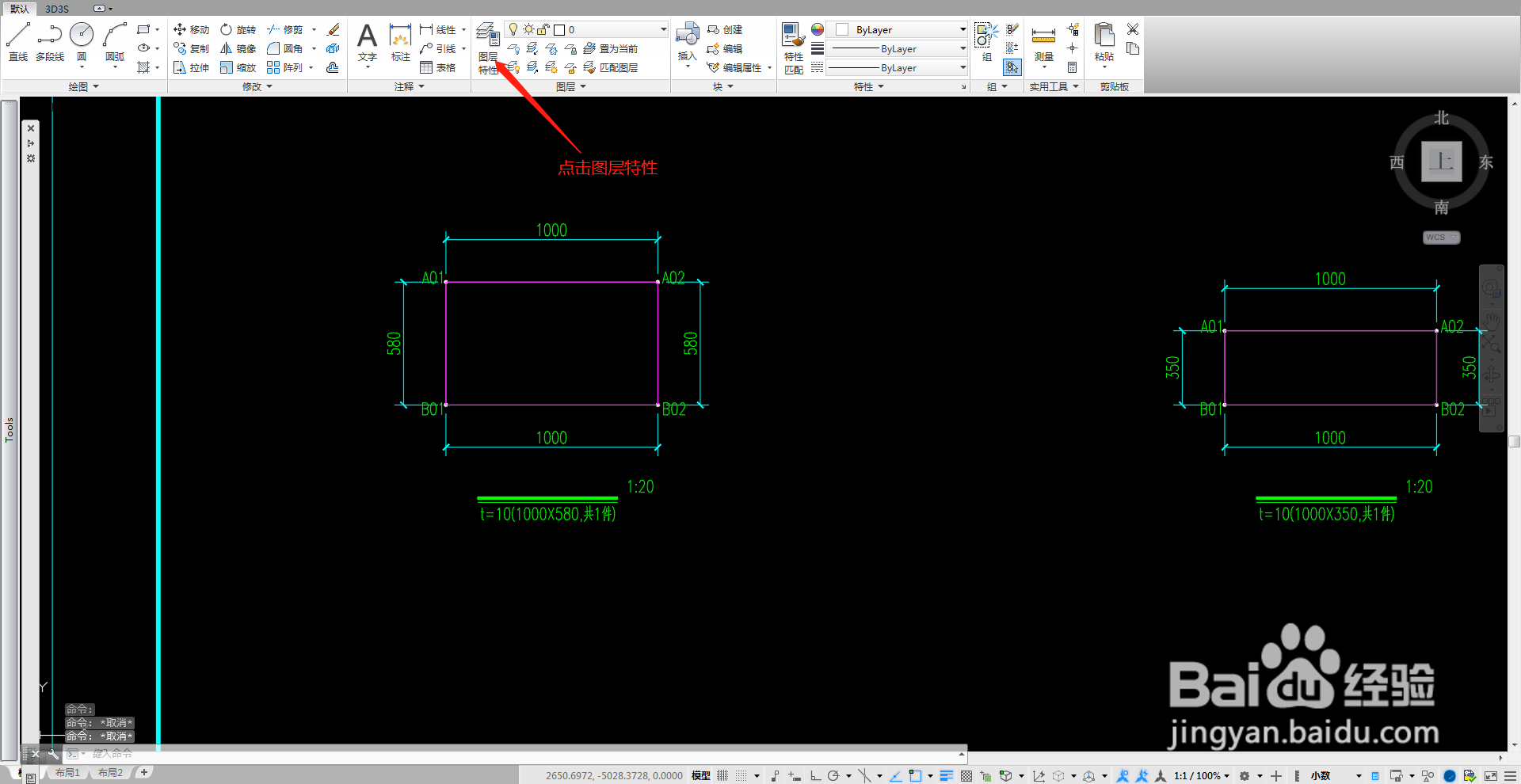This screenshot has width=1521, height=784.
Task: Toggle ortho mode in status bar
Action: click(x=815, y=775)
